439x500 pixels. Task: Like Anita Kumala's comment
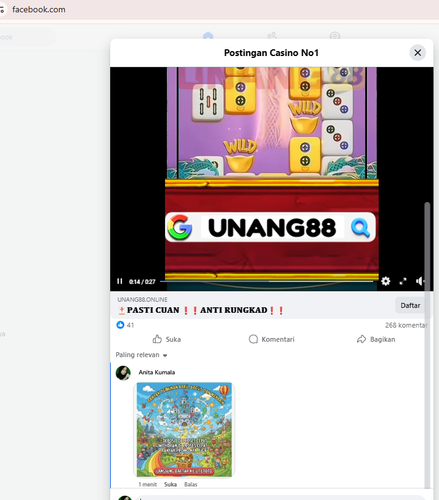point(170,484)
